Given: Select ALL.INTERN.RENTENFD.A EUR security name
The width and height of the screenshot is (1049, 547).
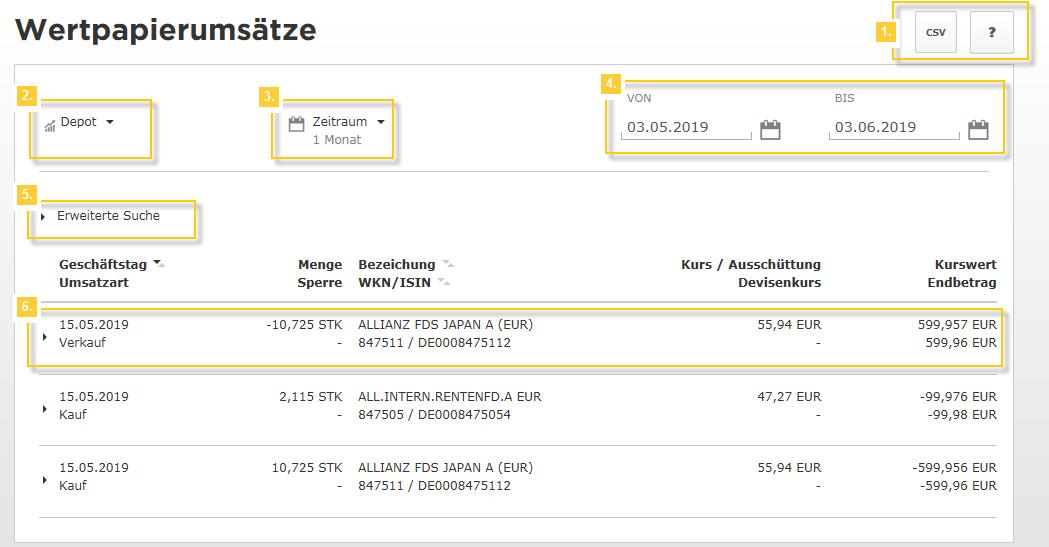Looking at the screenshot, I should [x=449, y=397].
